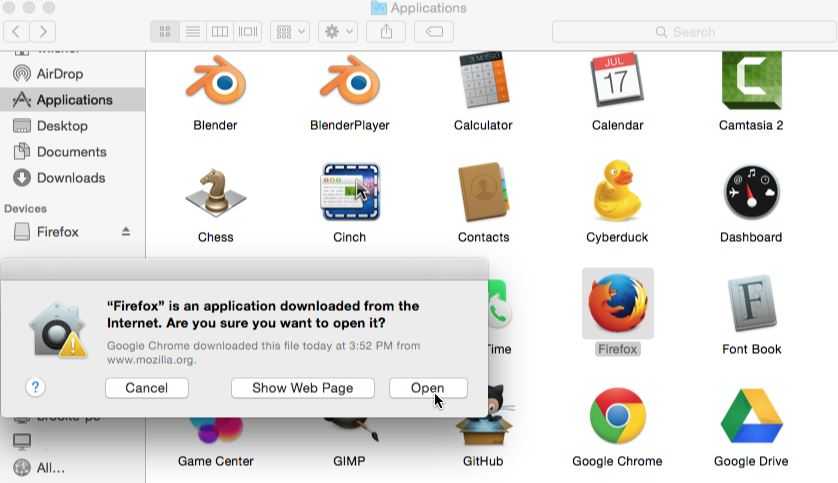Select Applications in the sidebar
Image resolution: width=838 pixels, height=483 pixels.
73,100
